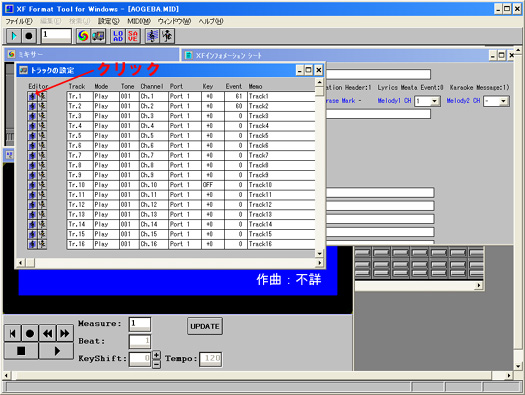Click the play transport button
This screenshot has height=395, width=525.
coord(56,351)
